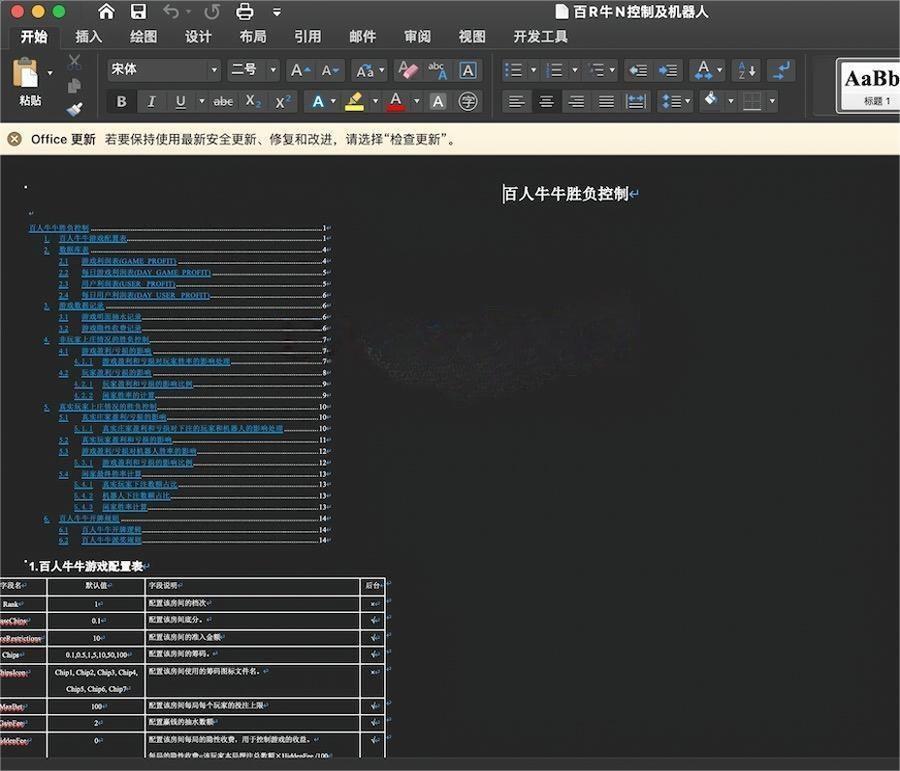Apply shading paint bucket

[x=711, y=100]
